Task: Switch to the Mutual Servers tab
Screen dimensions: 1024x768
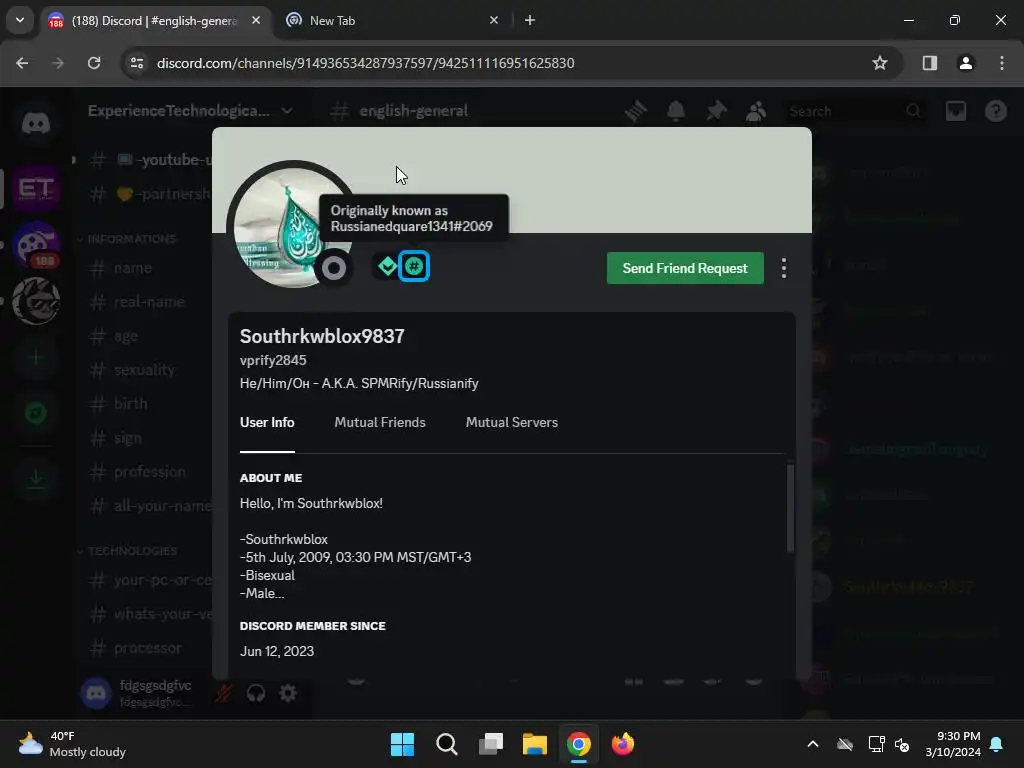Action: [512, 423]
